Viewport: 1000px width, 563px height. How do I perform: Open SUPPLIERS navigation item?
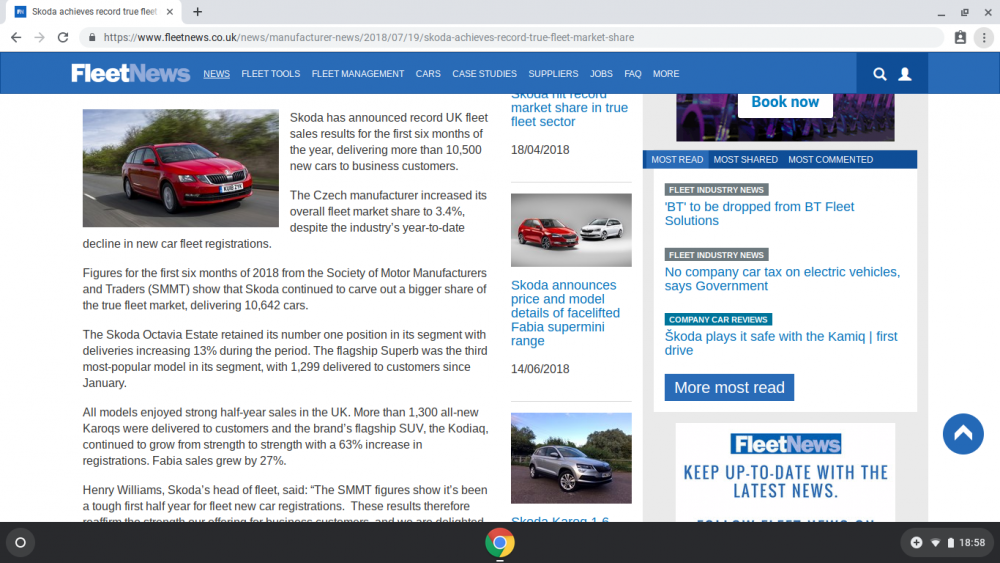pyautogui.click(x=553, y=74)
